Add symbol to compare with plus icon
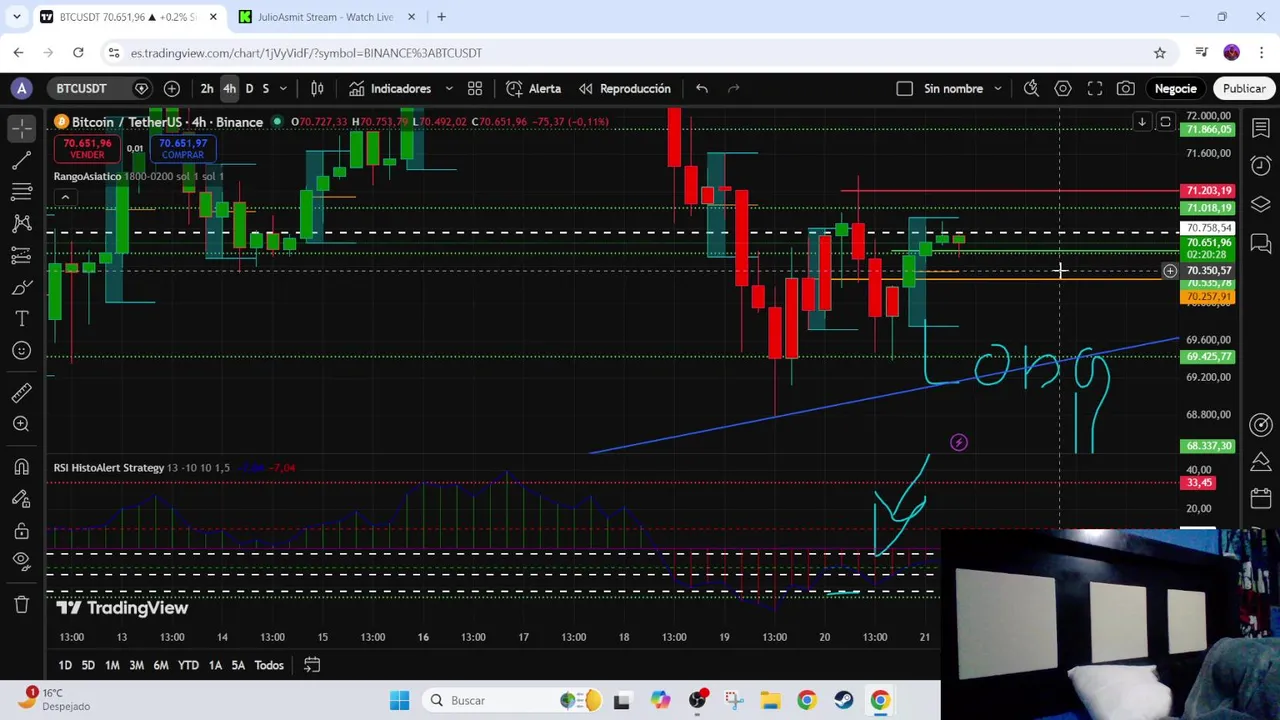Image resolution: width=1280 pixels, height=720 pixels. 171,88
